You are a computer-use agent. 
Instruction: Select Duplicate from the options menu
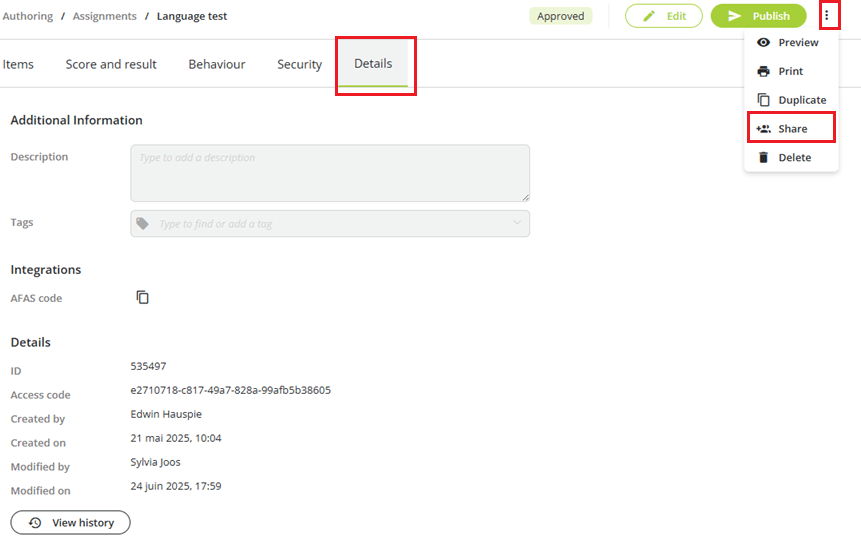[x=791, y=100]
